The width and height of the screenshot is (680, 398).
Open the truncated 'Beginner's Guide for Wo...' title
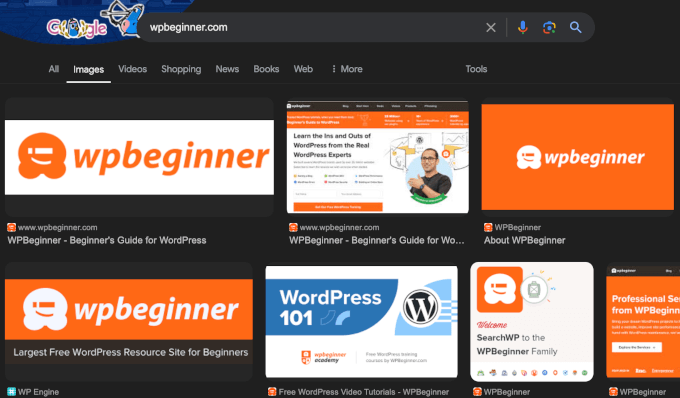(377, 240)
